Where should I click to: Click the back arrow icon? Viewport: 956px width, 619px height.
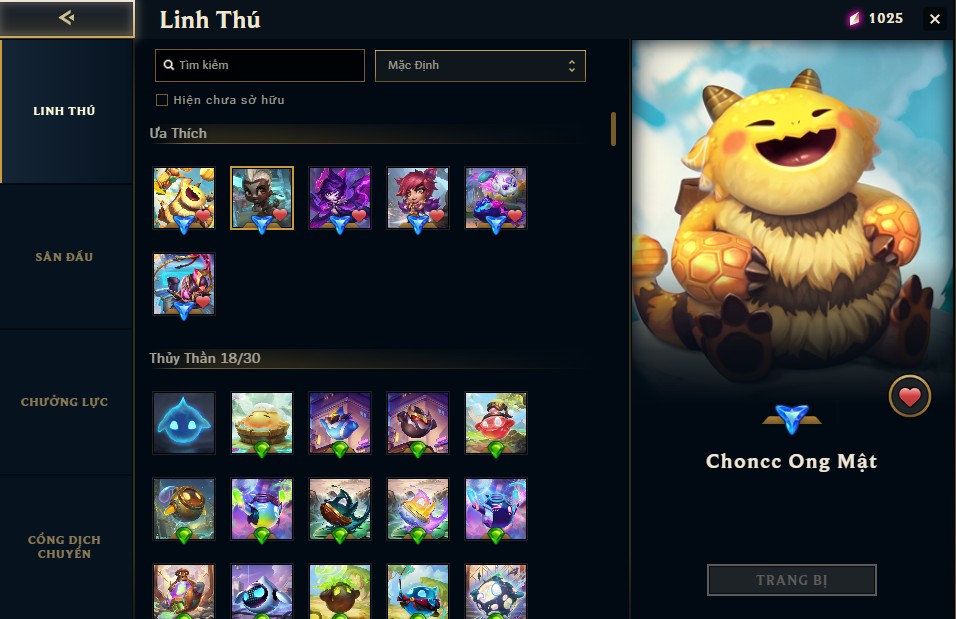coord(66,18)
